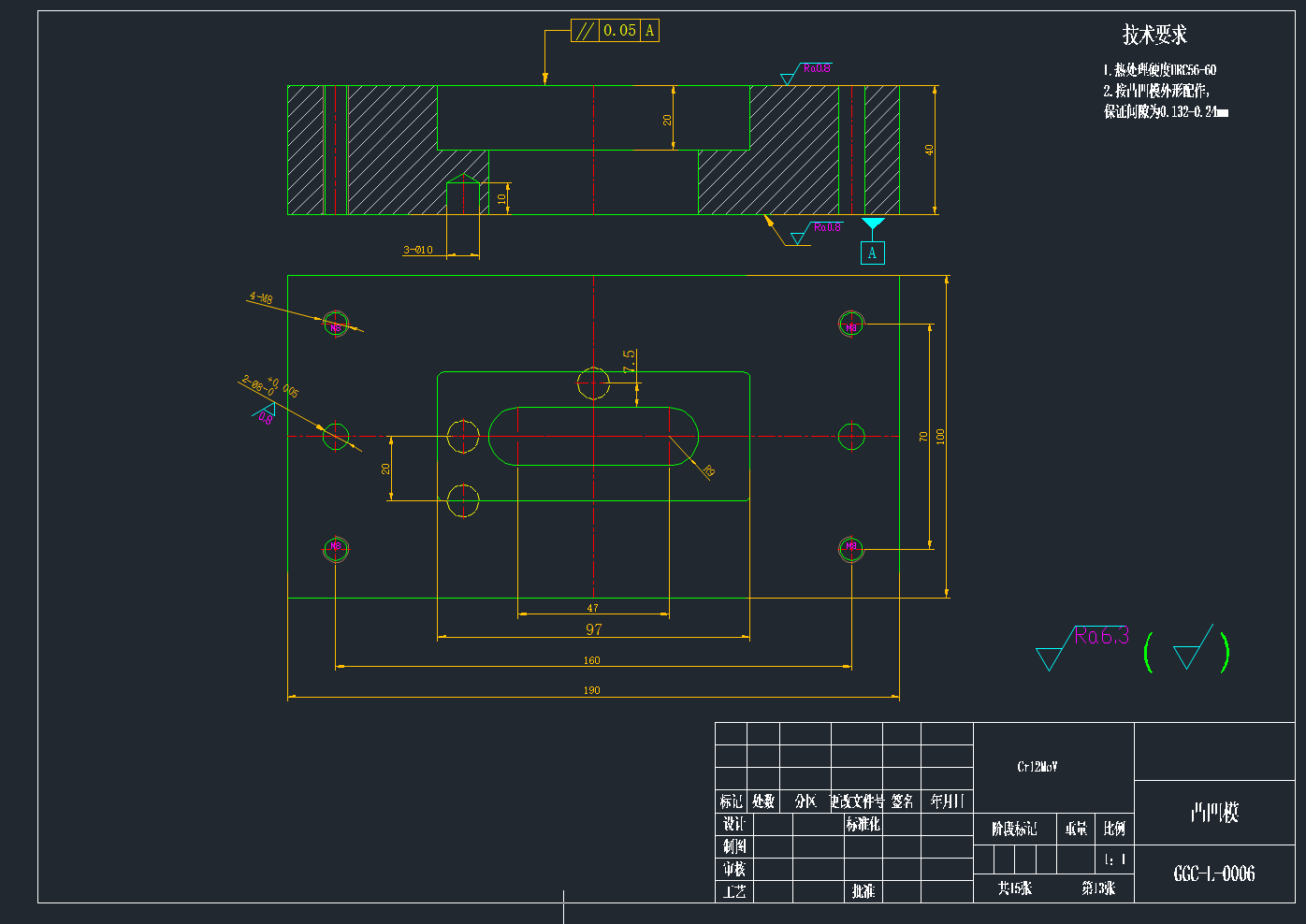Select the "比例" title block label

coord(1114,829)
